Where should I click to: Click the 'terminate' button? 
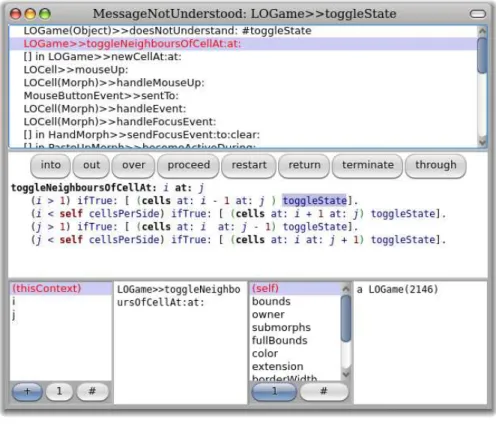coord(368,165)
